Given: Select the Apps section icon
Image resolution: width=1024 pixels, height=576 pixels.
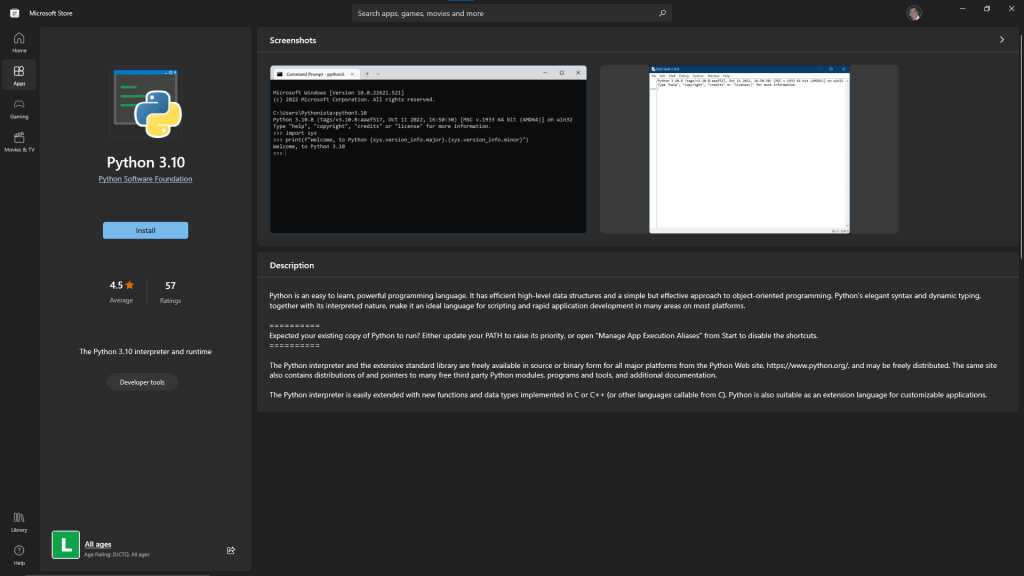Looking at the screenshot, I should pos(18,73).
